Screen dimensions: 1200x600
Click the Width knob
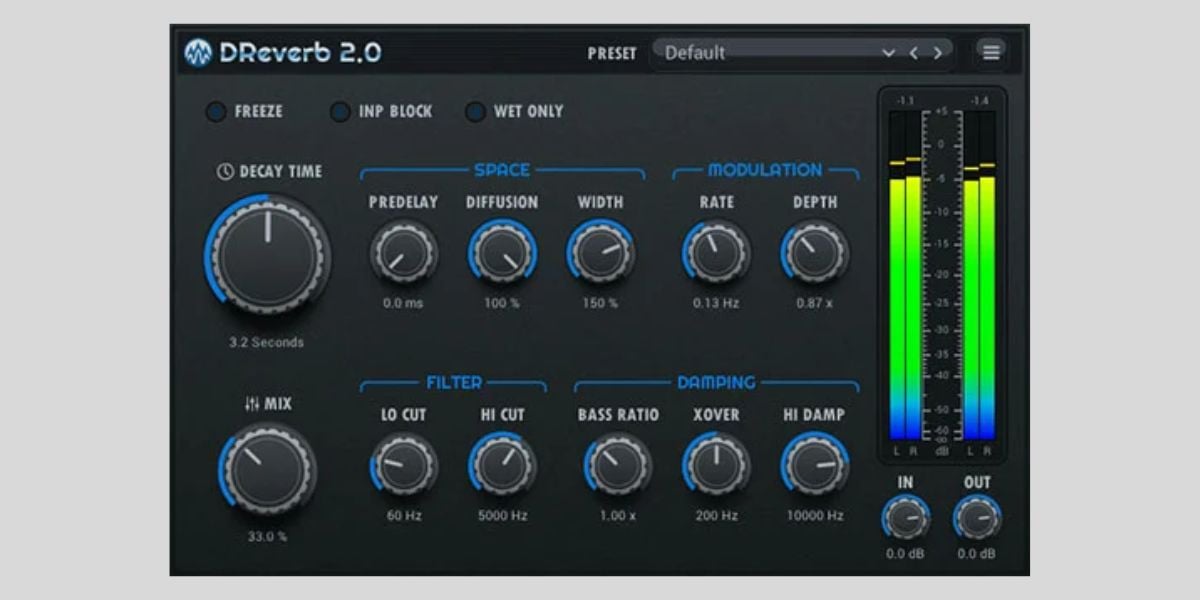[x=600, y=252]
